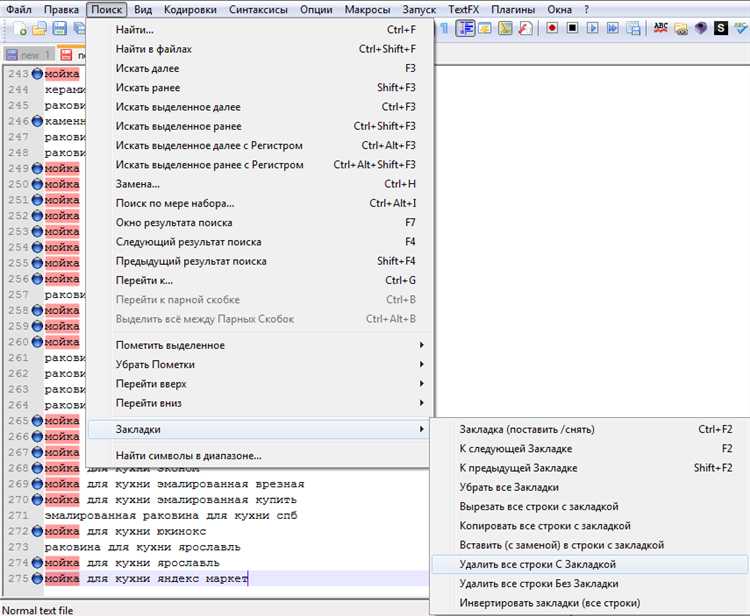Click Normal text file in status bar

click(x=38, y=610)
